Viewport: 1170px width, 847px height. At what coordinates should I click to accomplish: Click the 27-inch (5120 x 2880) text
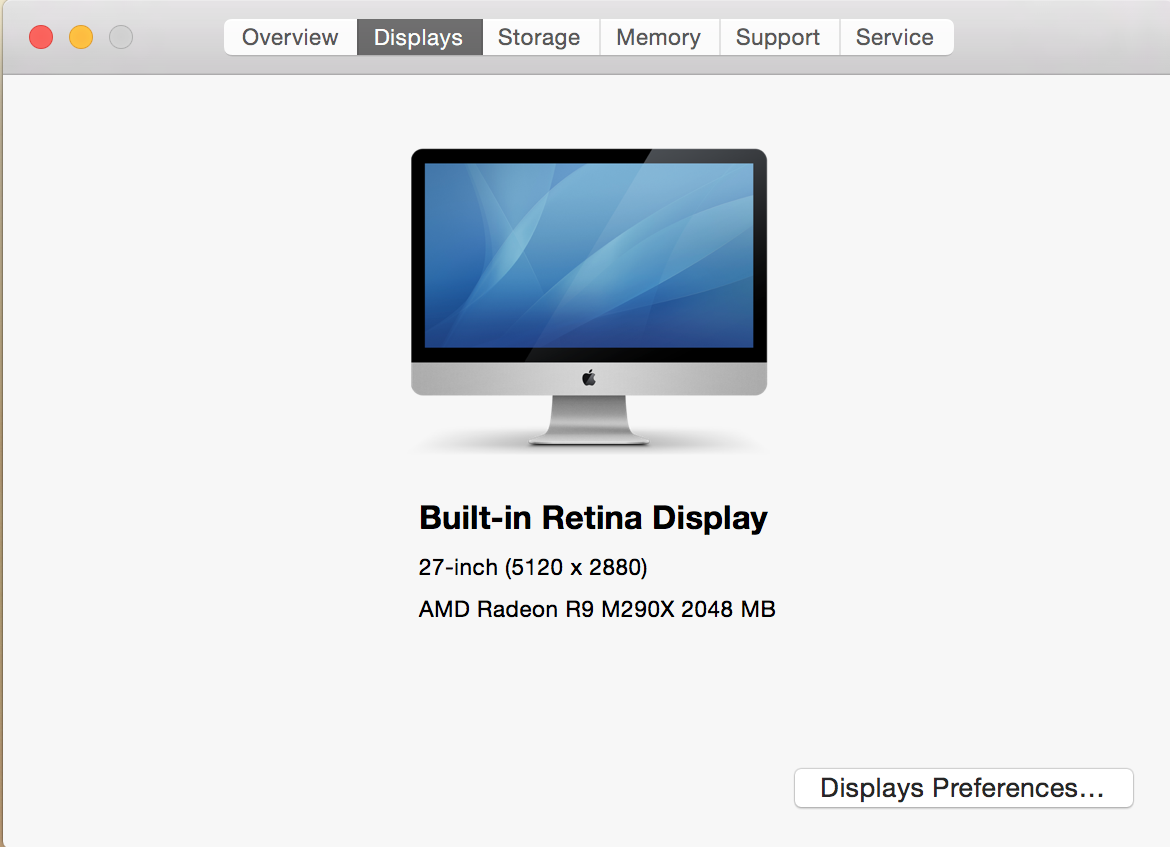tap(533, 567)
